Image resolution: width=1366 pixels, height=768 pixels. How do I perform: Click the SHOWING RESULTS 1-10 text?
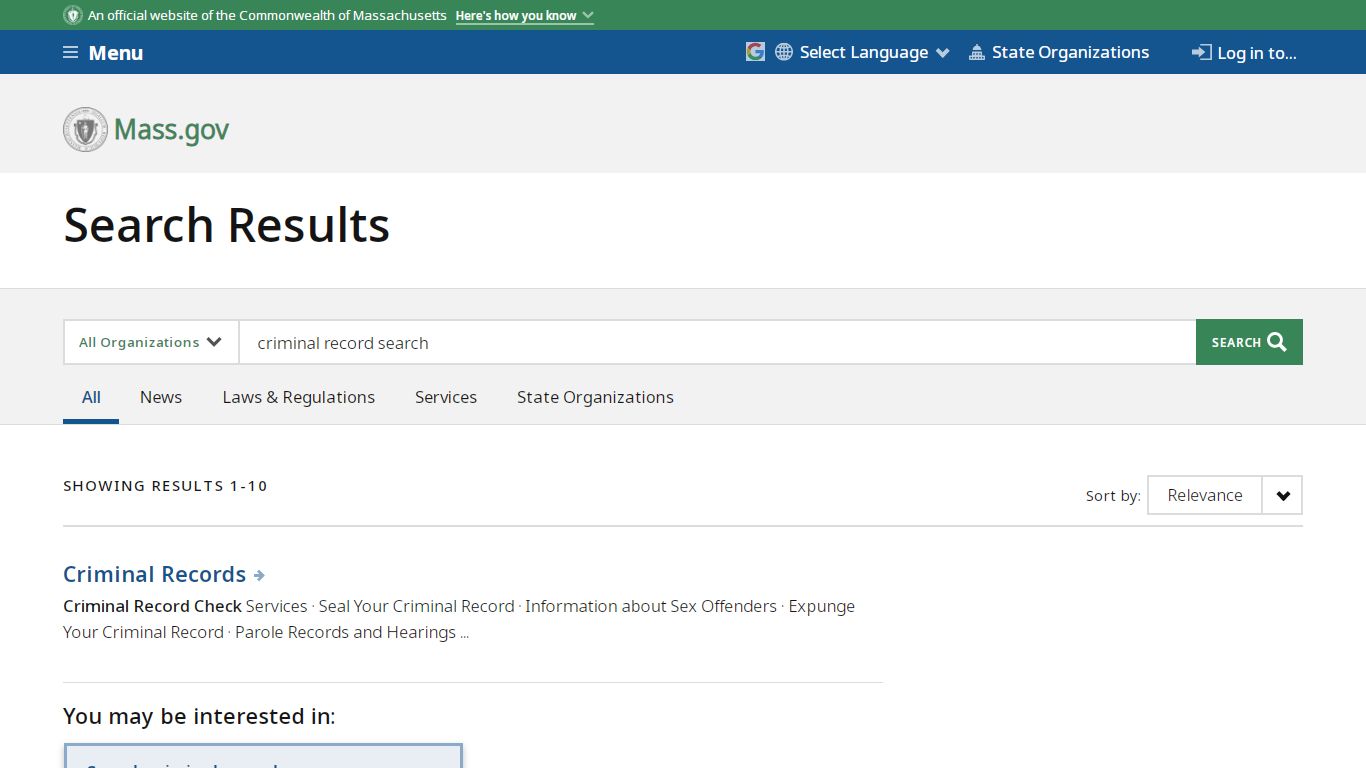(x=166, y=486)
